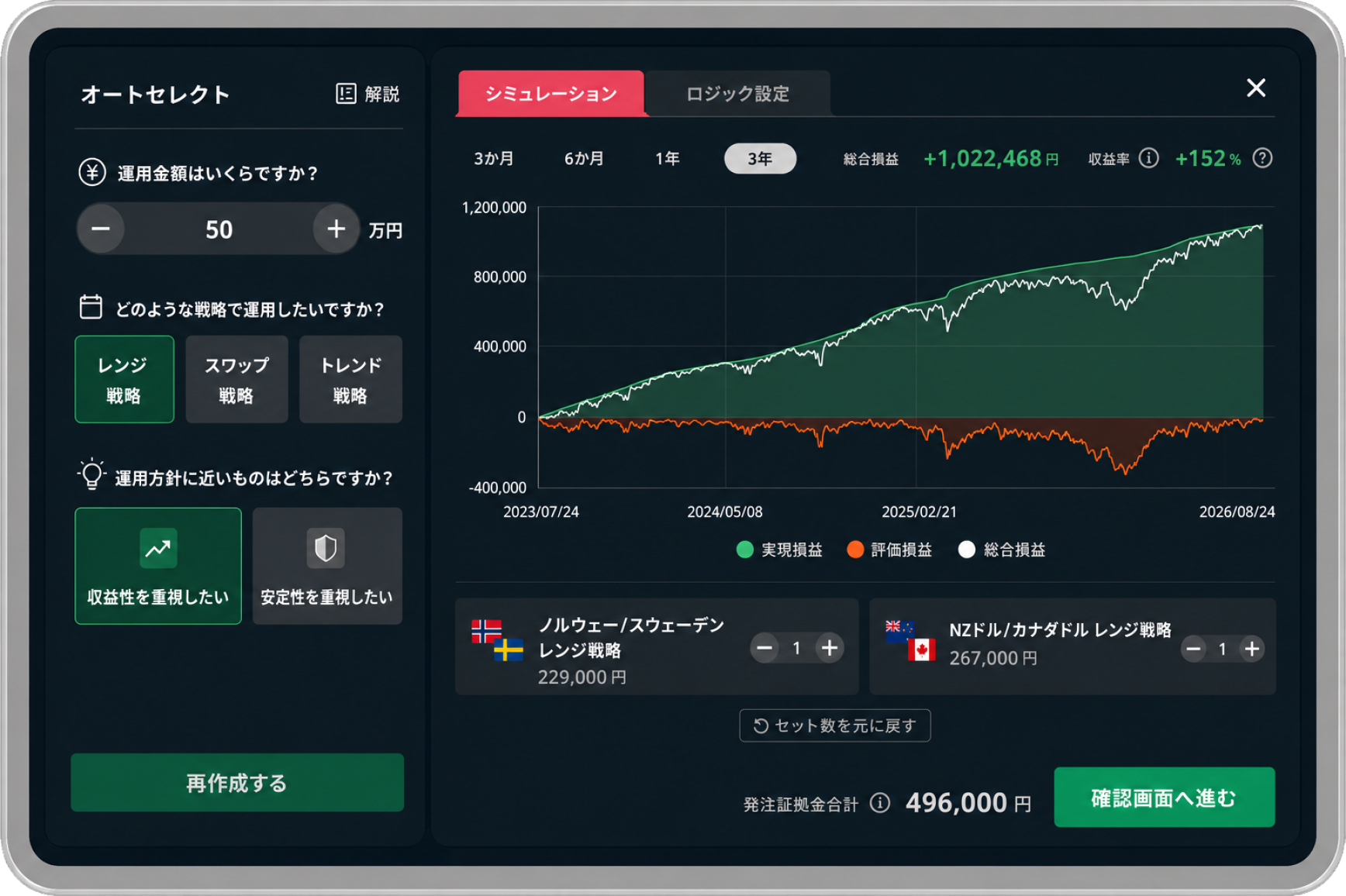Switch to the ロジック設定 tab
This screenshot has width=1346, height=896.
(x=737, y=94)
